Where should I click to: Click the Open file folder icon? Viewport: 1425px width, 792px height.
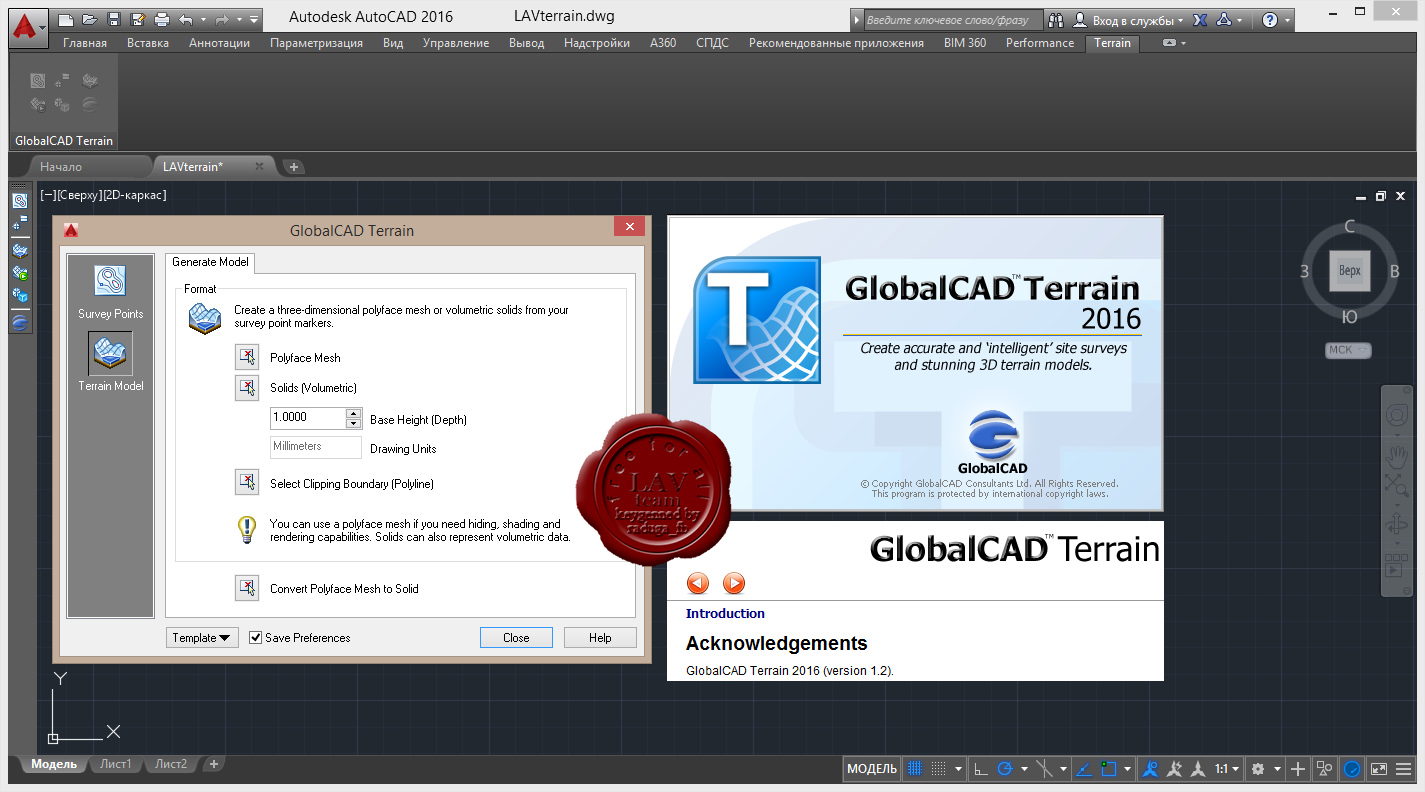point(90,19)
